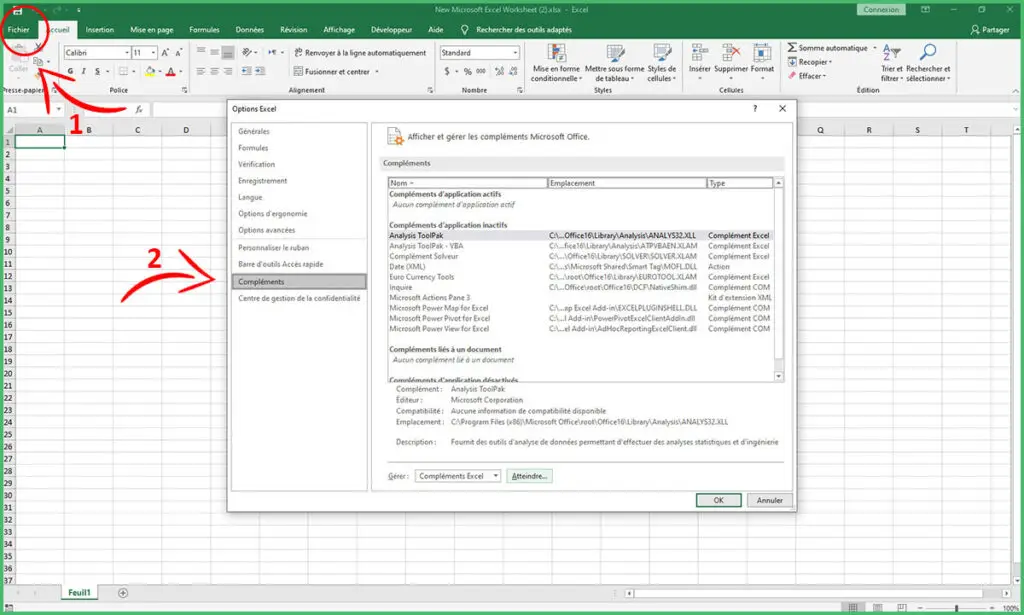Open the Fichier tab

18,29
